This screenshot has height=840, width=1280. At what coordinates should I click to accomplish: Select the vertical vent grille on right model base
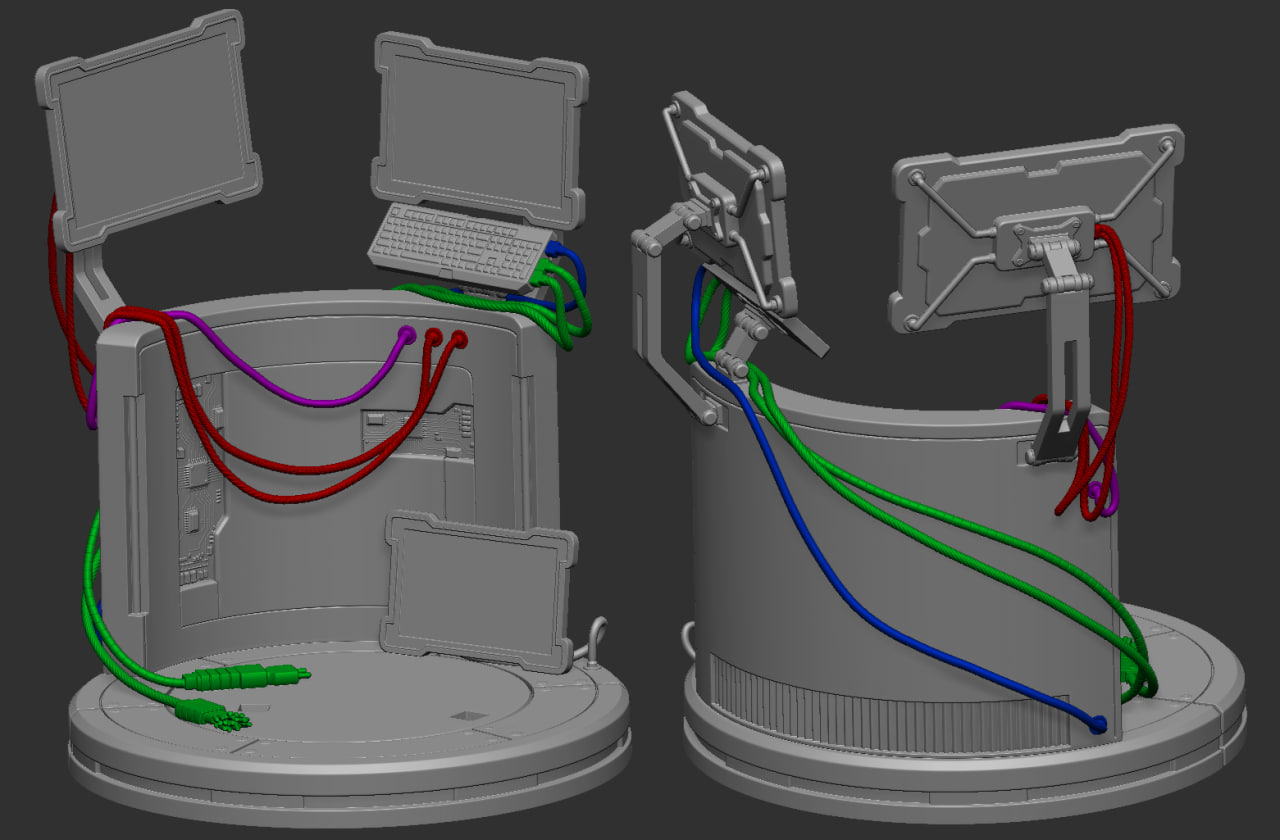click(850, 705)
